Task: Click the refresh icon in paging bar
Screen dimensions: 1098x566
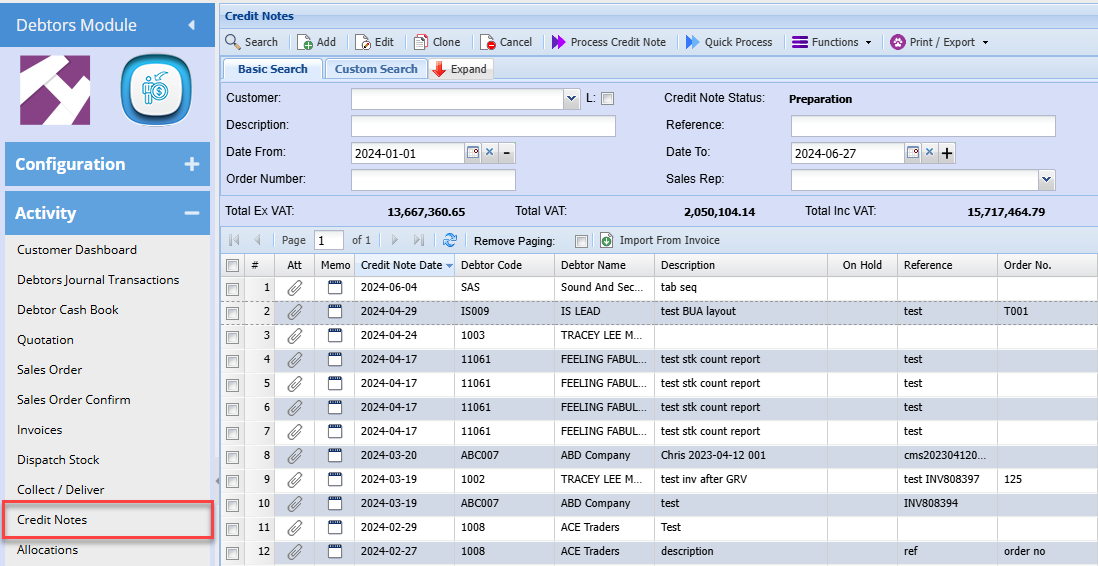Action: [x=450, y=240]
